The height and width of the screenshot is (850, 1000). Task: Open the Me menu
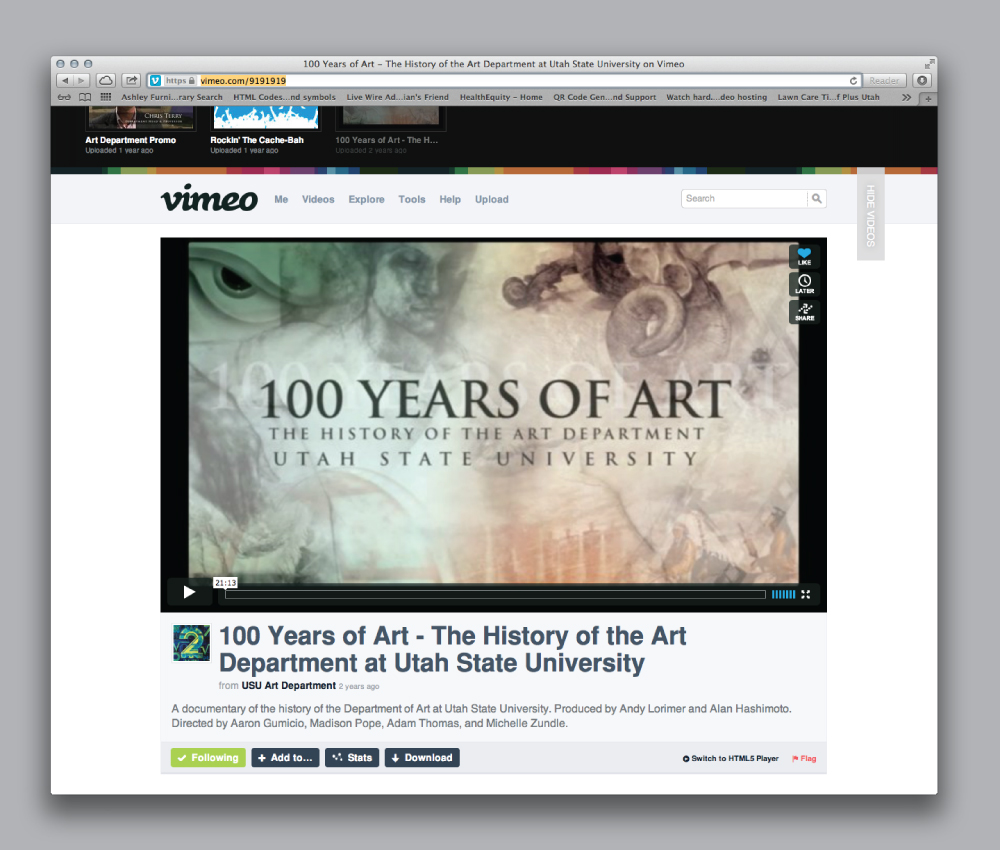pyautogui.click(x=281, y=200)
